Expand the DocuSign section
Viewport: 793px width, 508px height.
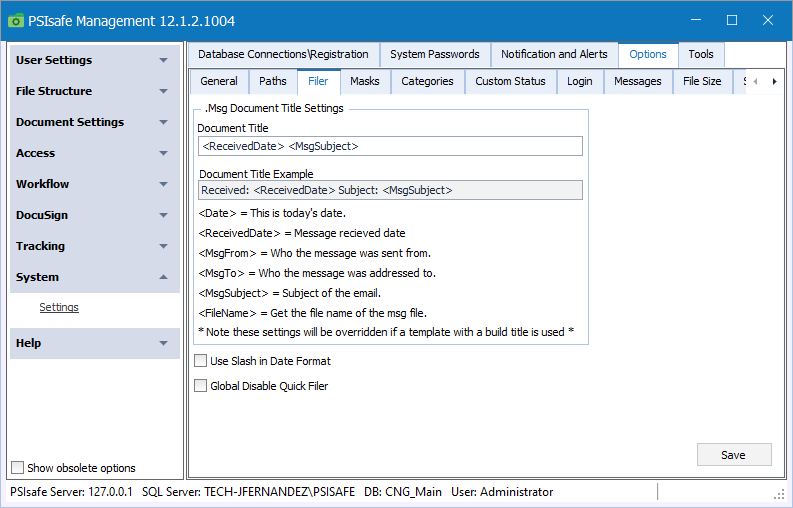coord(95,215)
